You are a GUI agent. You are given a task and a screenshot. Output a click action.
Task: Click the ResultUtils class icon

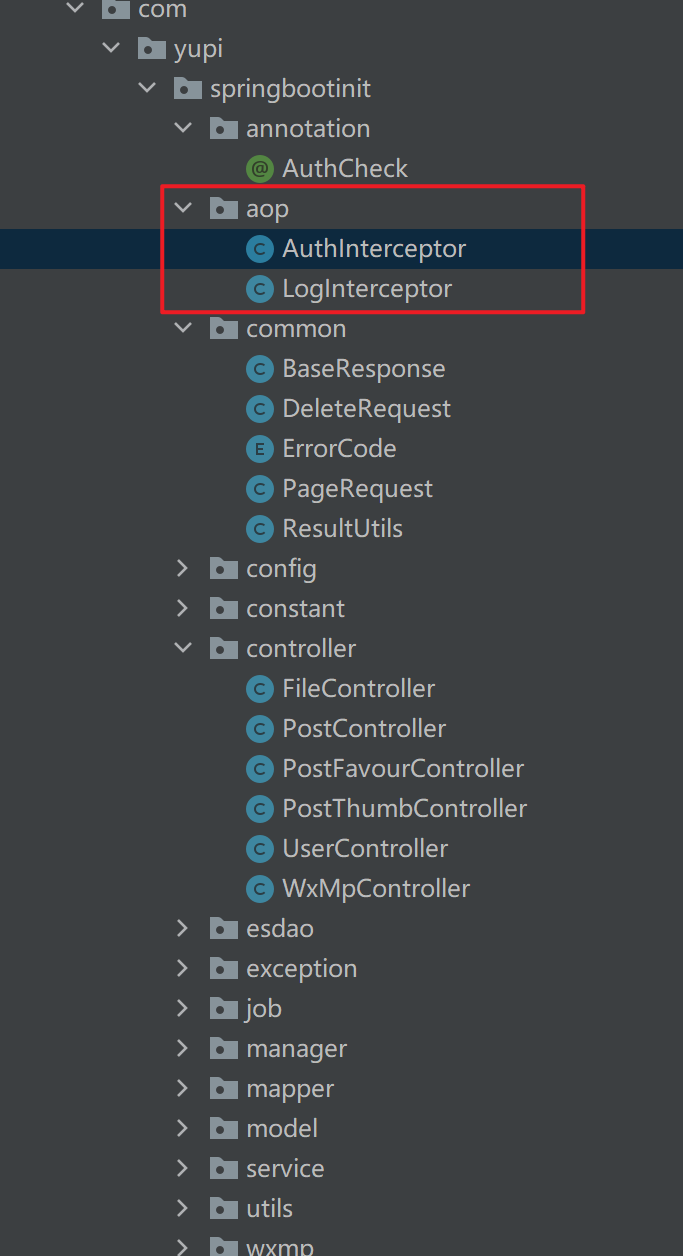(x=259, y=529)
